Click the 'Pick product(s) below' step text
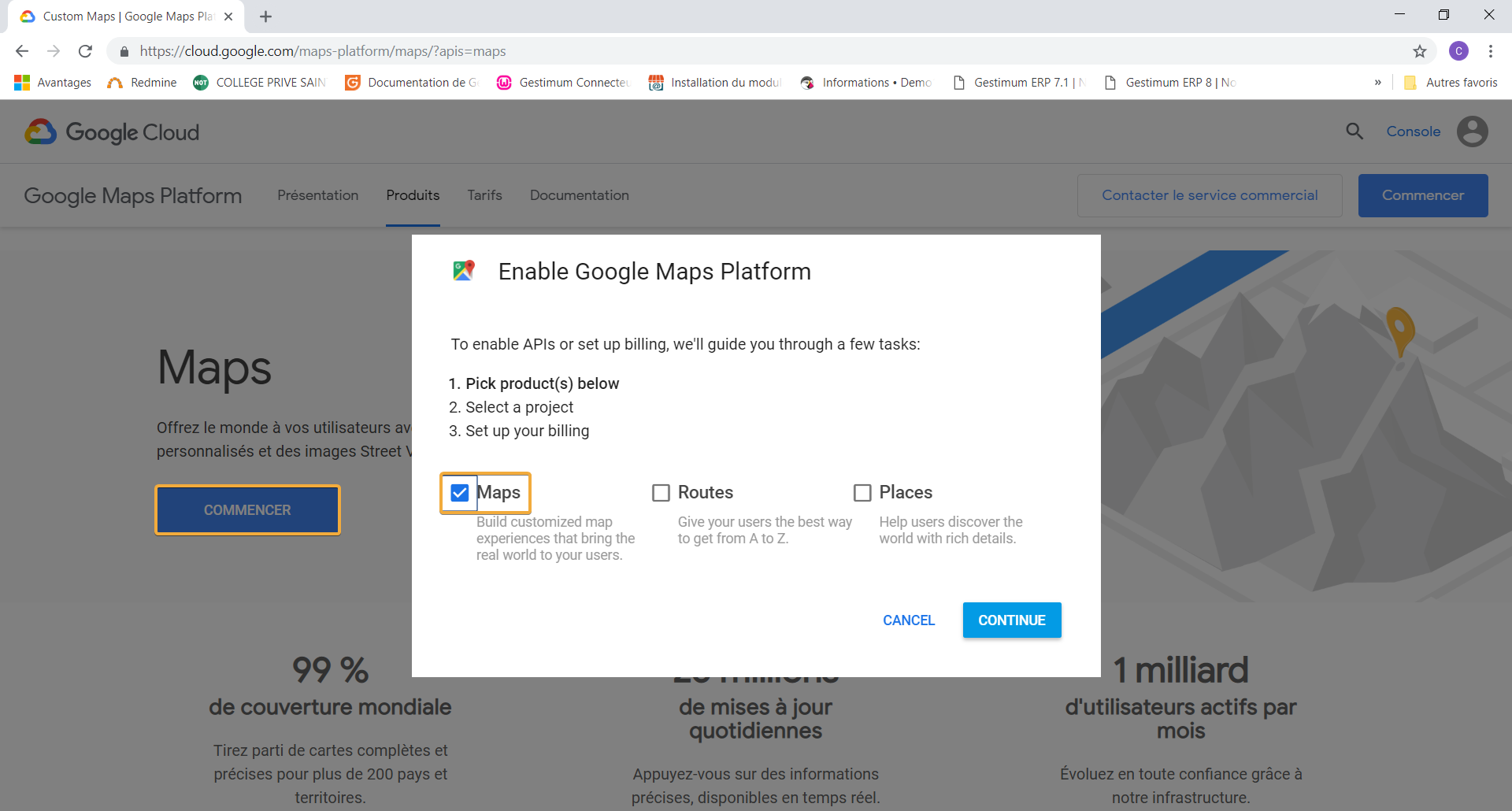The height and width of the screenshot is (811, 1512). pos(543,383)
